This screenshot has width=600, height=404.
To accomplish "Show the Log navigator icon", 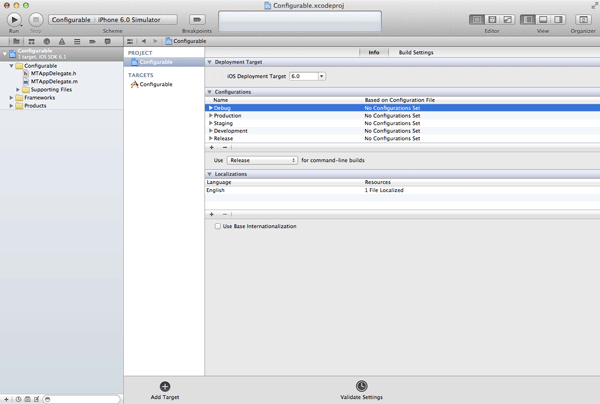I will coord(108,41).
